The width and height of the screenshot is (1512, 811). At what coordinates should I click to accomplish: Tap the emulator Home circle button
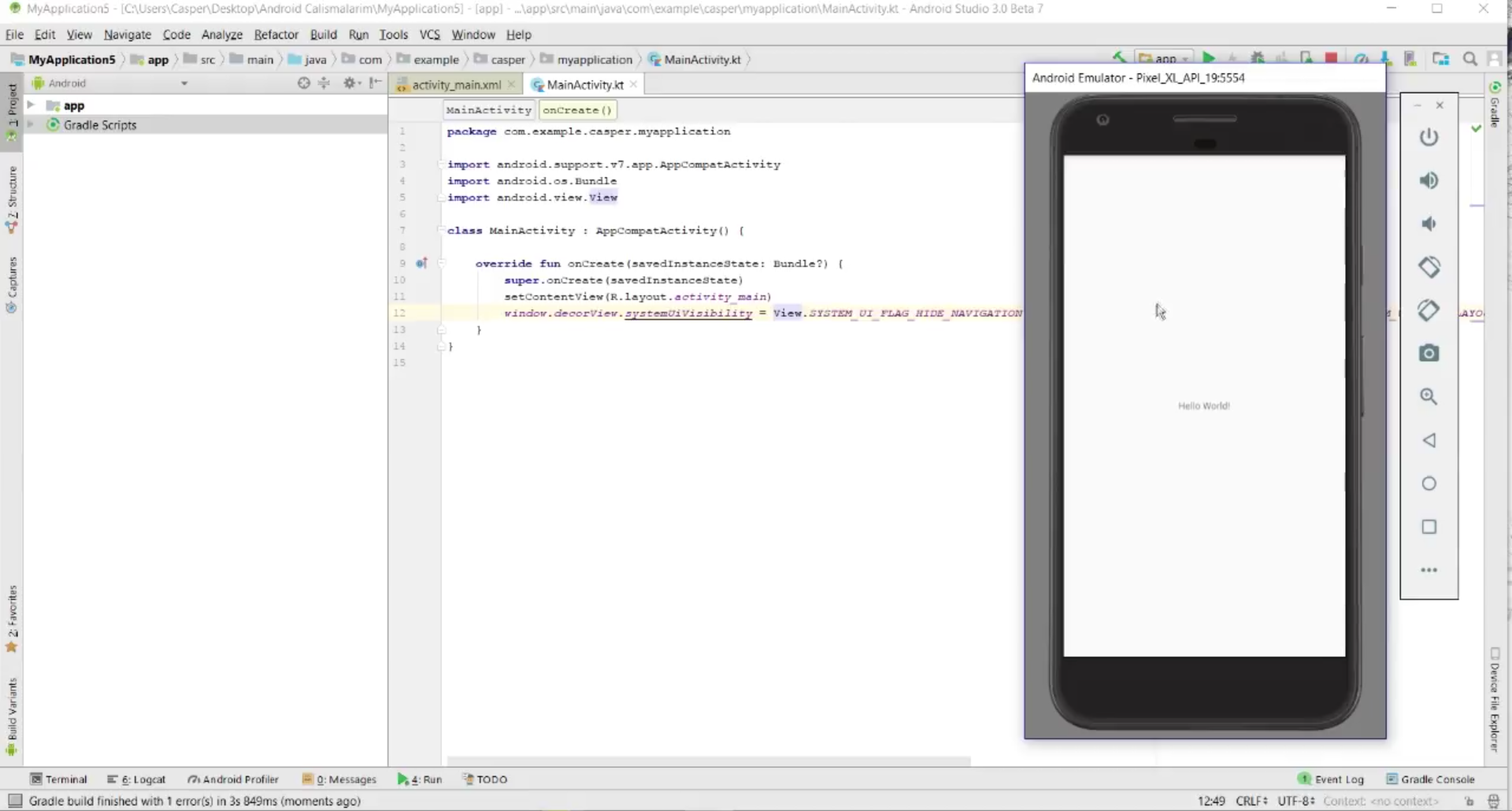1429,483
